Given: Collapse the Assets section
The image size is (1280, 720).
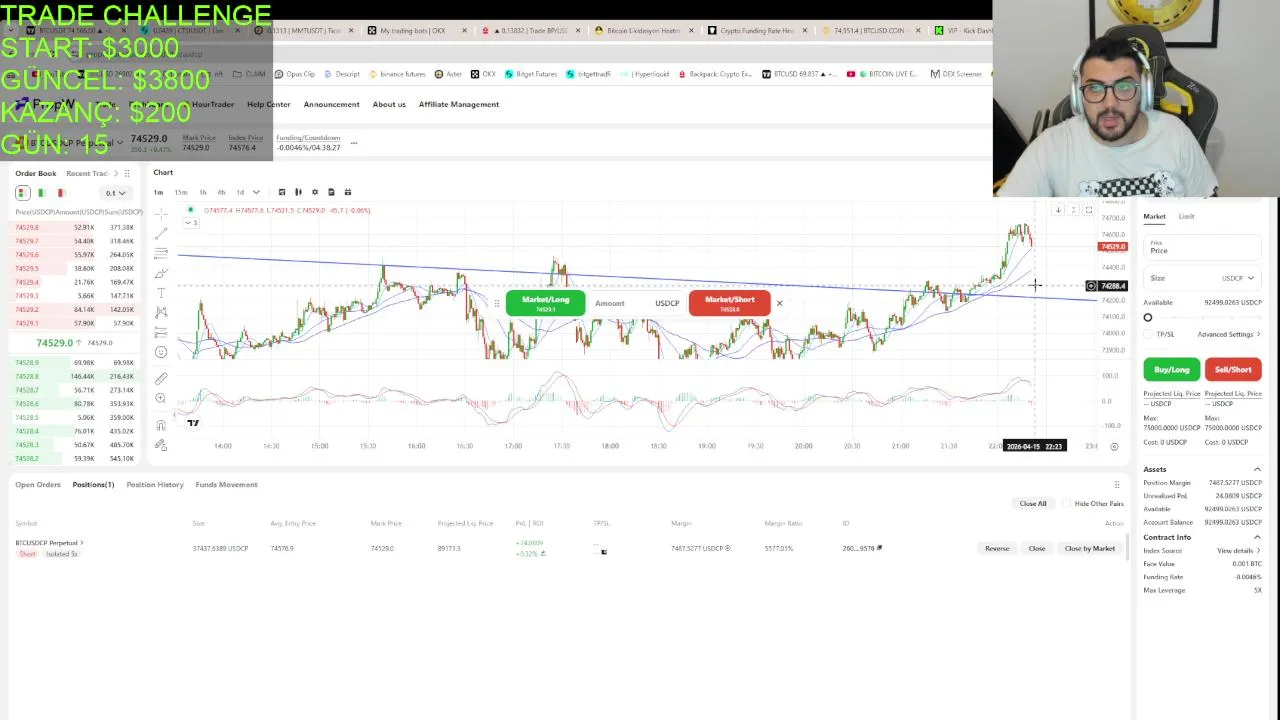Looking at the screenshot, I should click(1257, 469).
